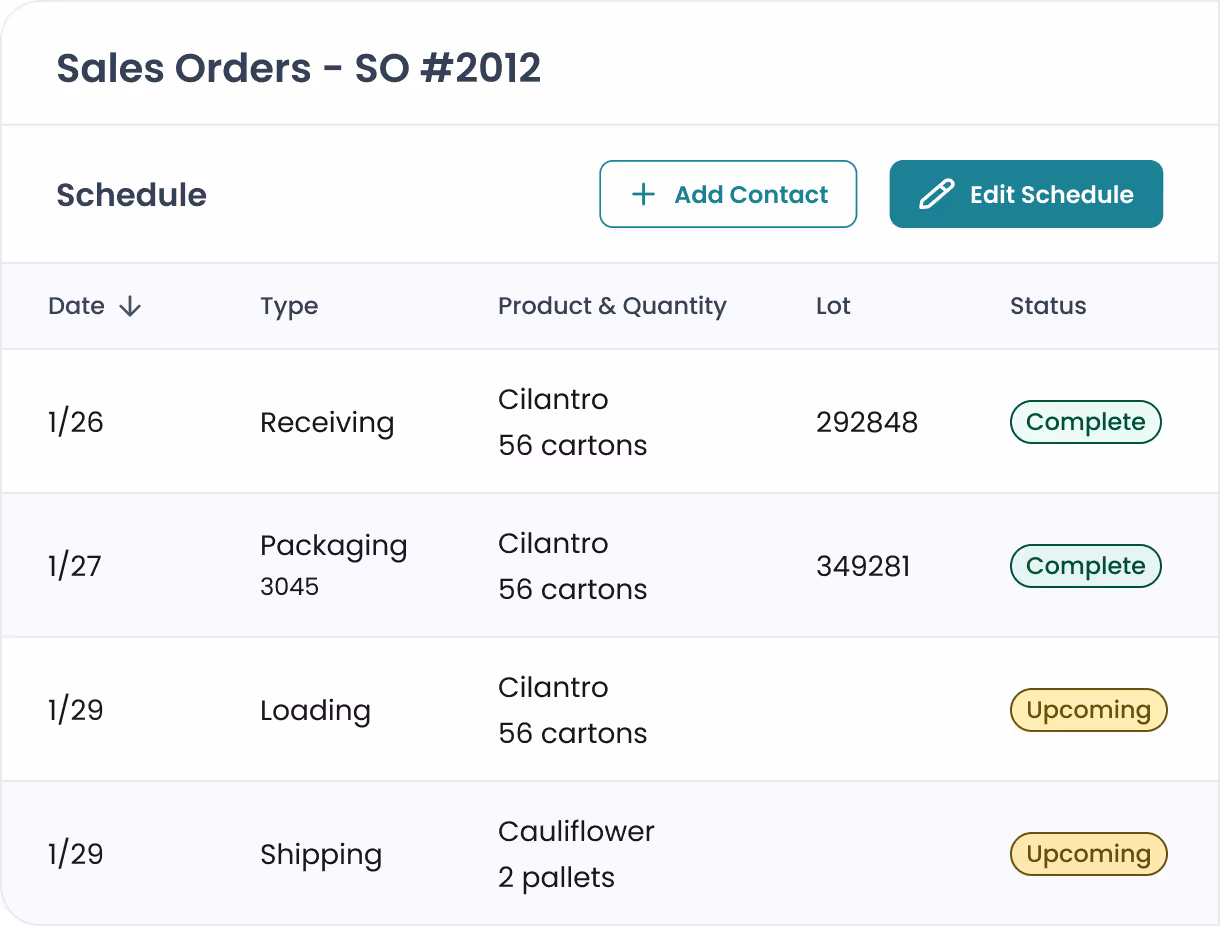1220x926 pixels.
Task: Click the Schedule section heading
Action: [x=131, y=194]
